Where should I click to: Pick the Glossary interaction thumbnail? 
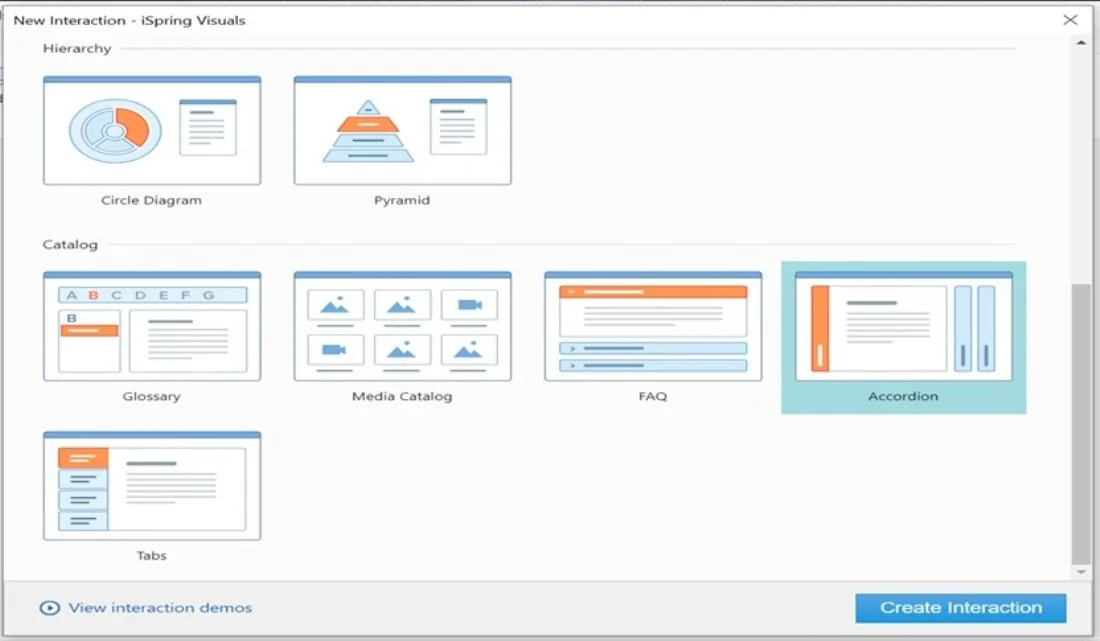(x=152, y=326)
